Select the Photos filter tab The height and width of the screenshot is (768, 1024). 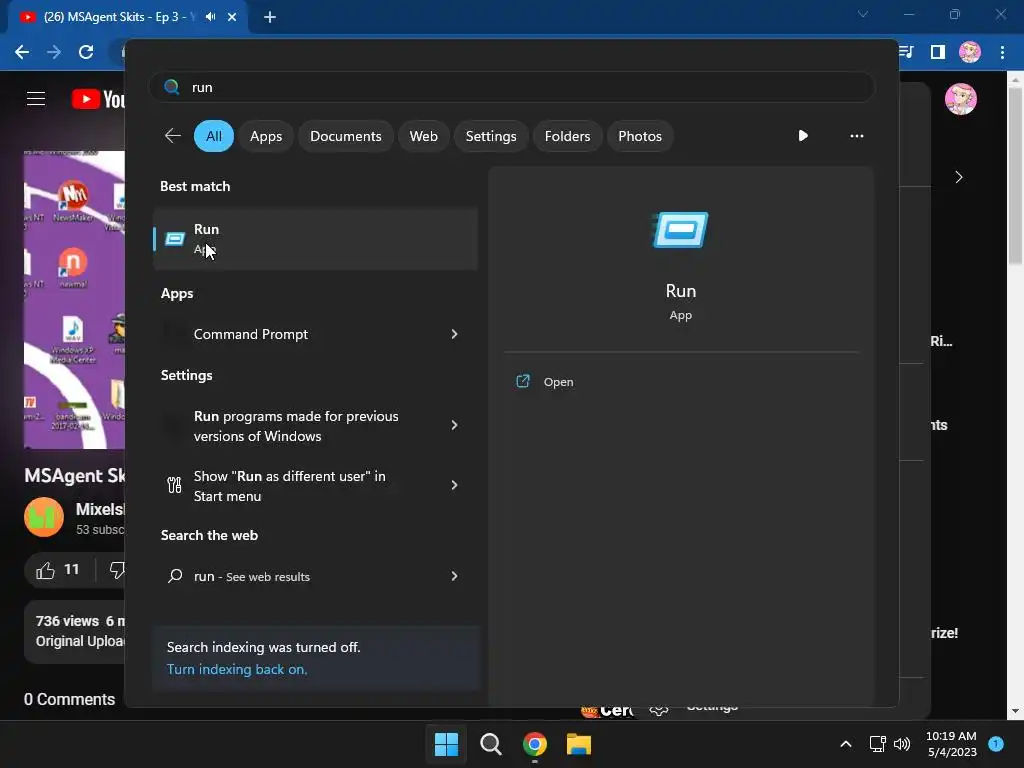639,136
